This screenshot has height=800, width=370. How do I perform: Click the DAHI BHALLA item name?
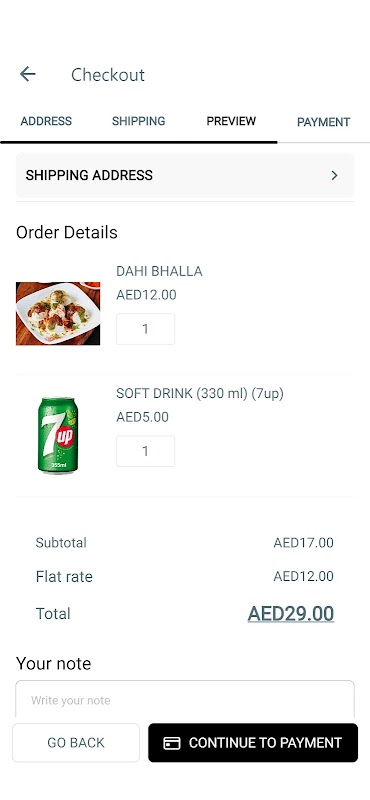159,271
